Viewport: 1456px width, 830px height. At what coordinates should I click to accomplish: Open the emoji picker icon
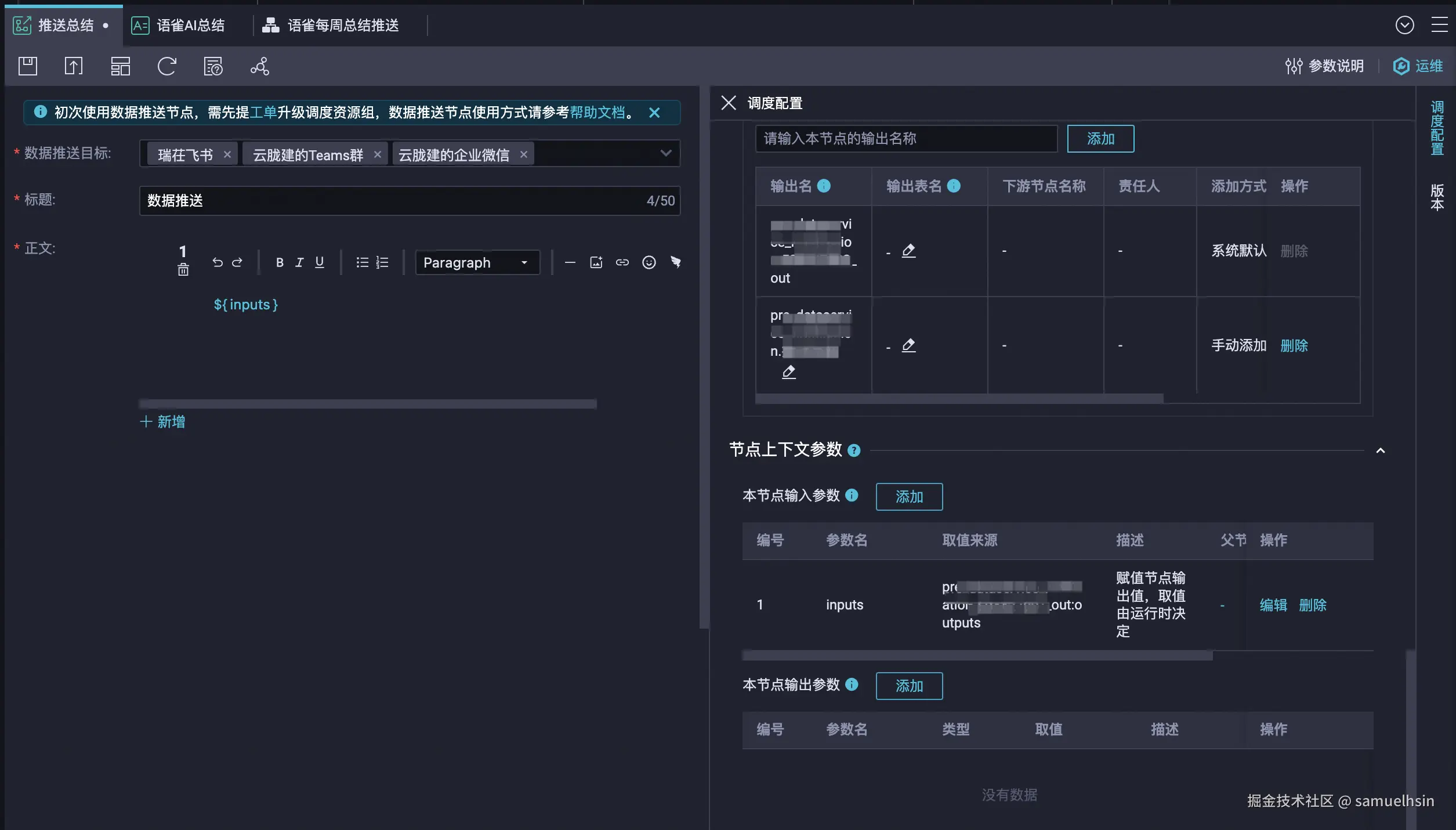click(649, 262)
